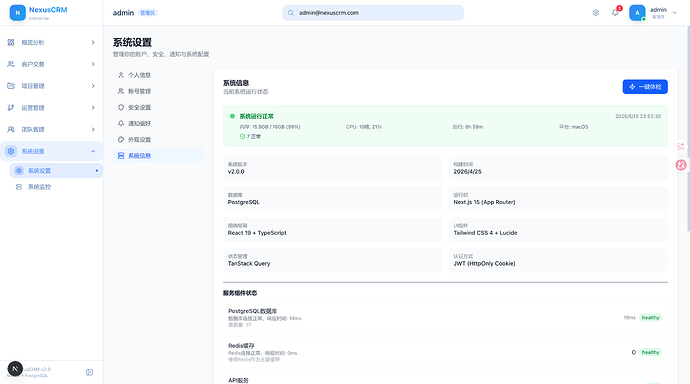
Task: Open settings via the top-bar gear icon
Action: pos(596,13)
